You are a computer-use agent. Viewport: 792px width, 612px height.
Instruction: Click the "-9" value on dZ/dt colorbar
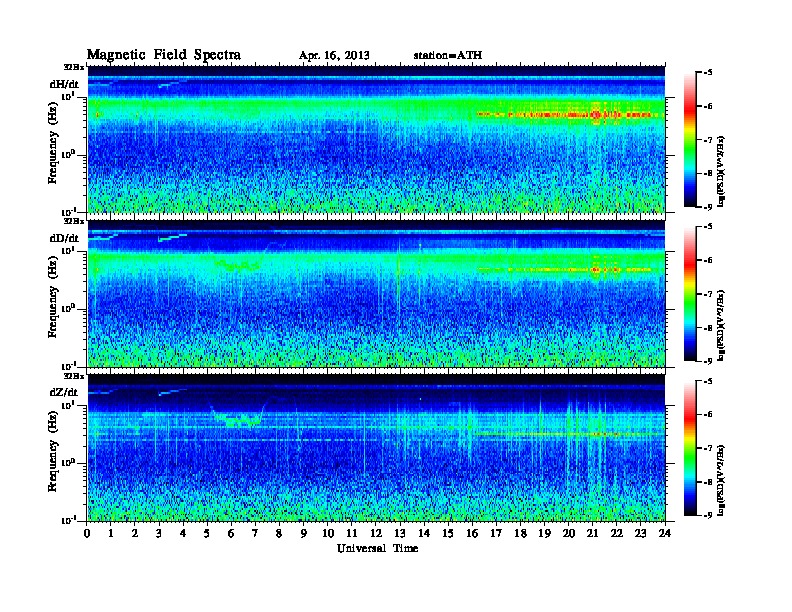click(708, 516)
